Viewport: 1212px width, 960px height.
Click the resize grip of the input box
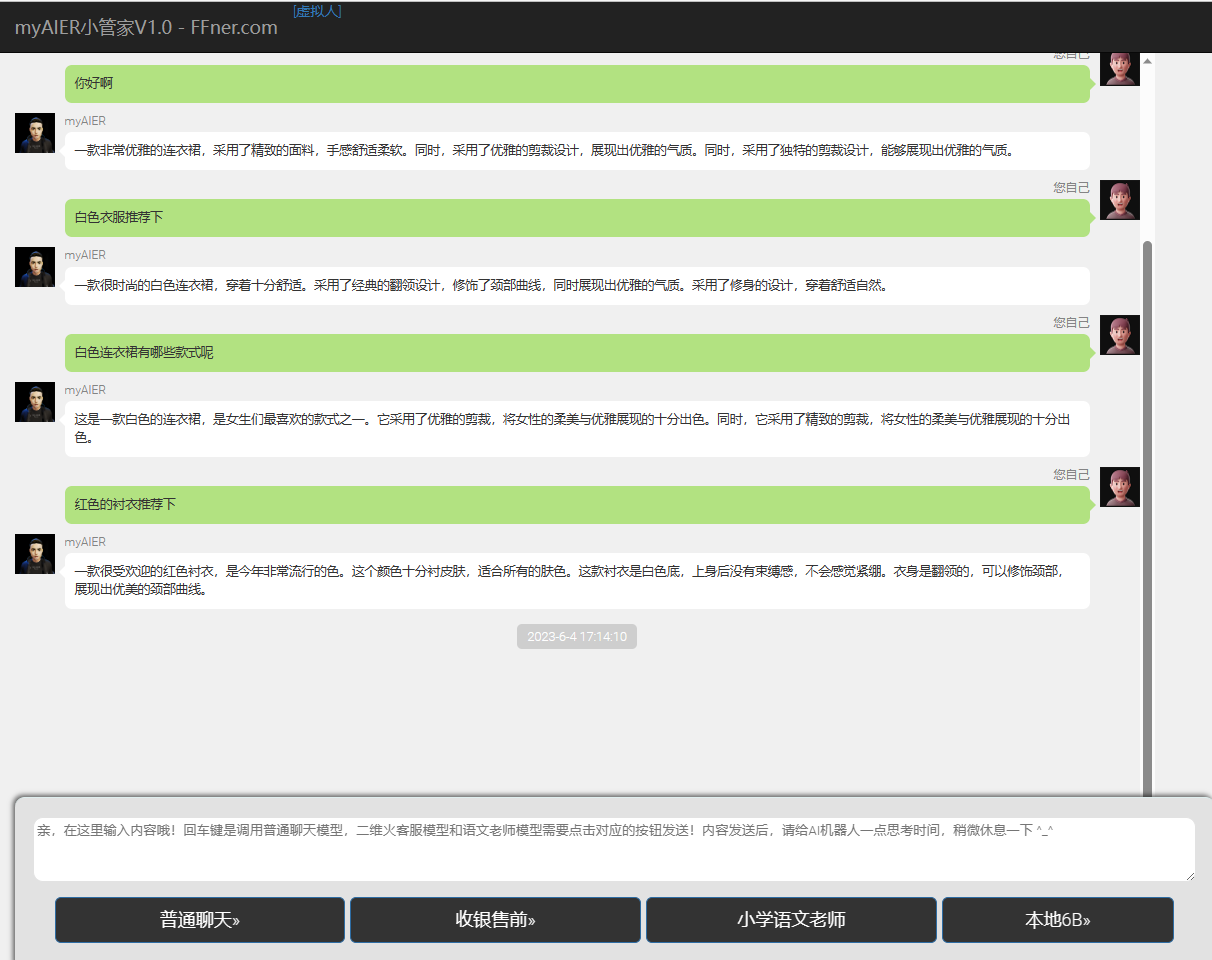point(1189,875)
